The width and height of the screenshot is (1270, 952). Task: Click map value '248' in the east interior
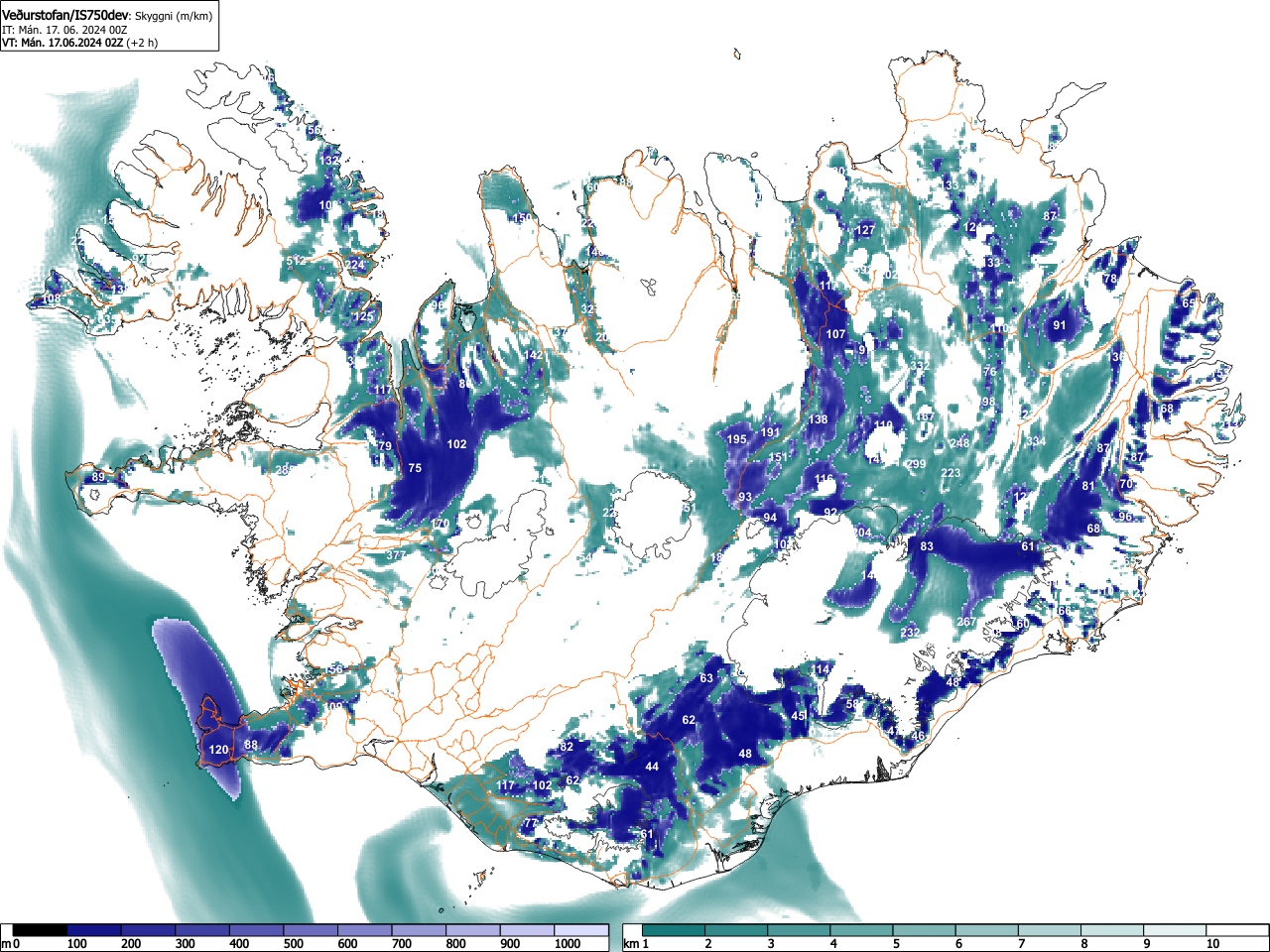[959, 443]
